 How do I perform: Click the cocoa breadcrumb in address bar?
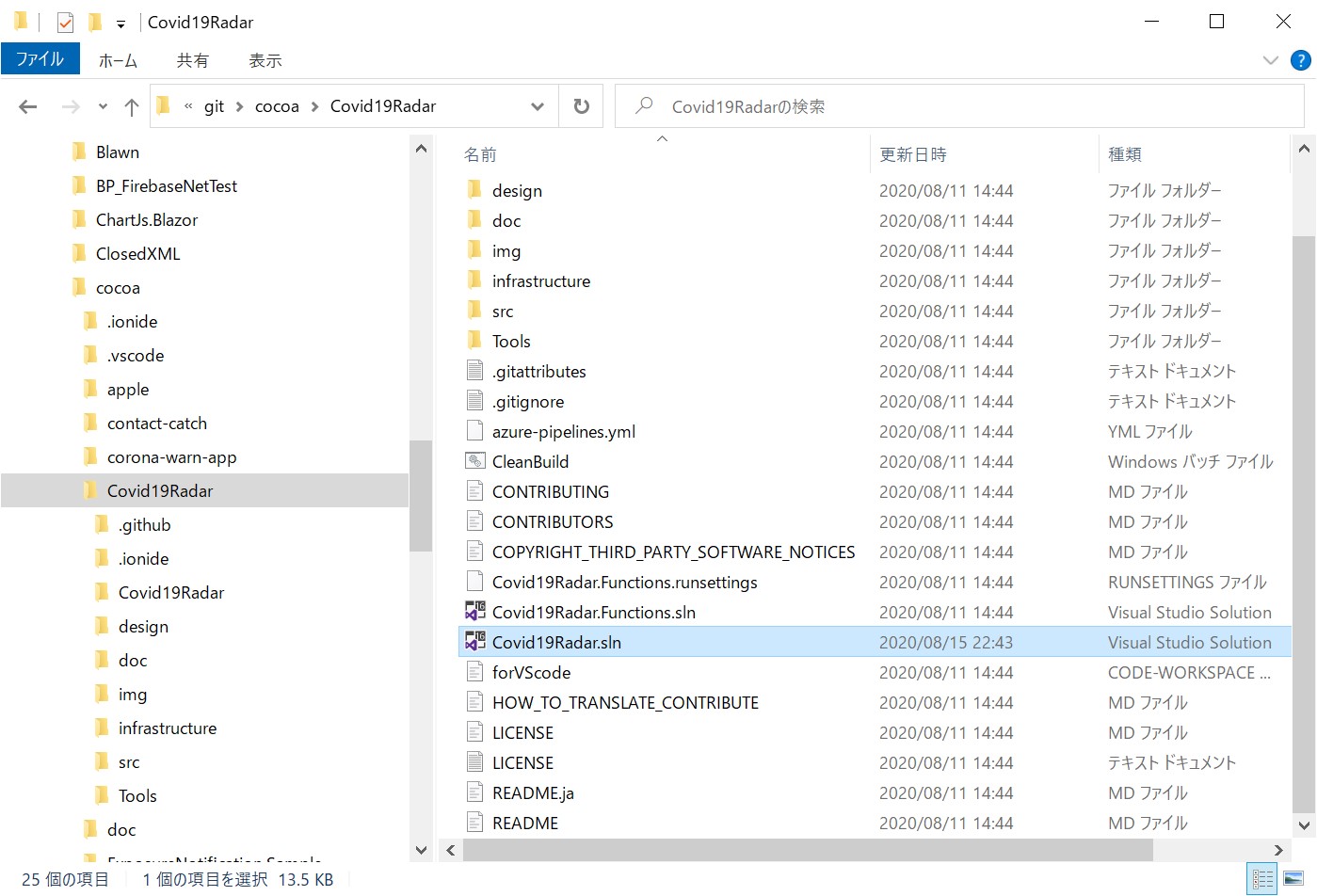coord(277,106)
